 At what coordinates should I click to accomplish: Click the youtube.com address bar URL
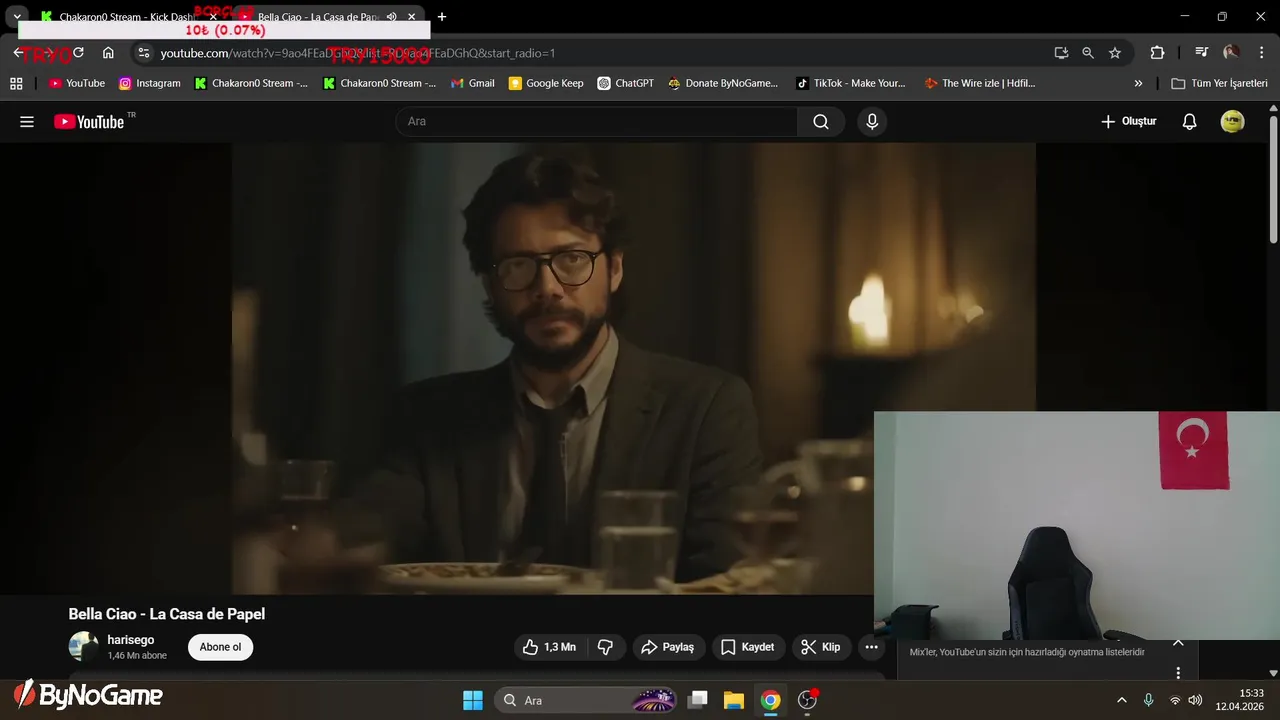tap(358, 53)
